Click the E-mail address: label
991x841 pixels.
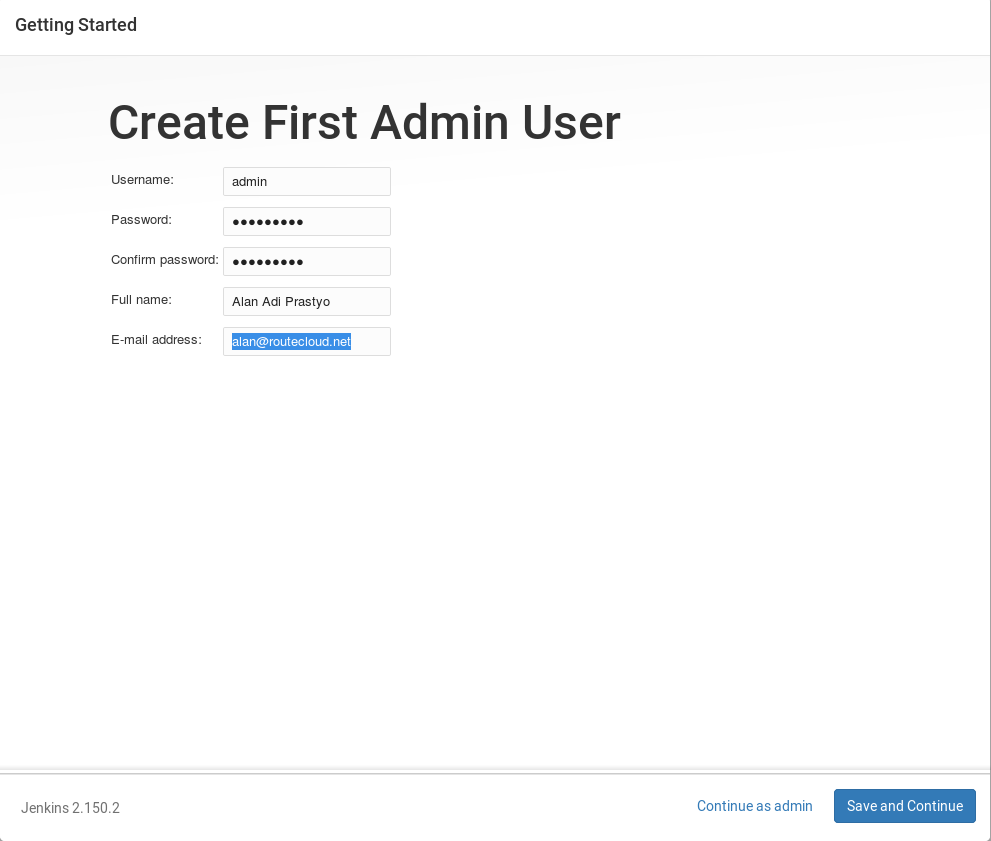[157, 340]
